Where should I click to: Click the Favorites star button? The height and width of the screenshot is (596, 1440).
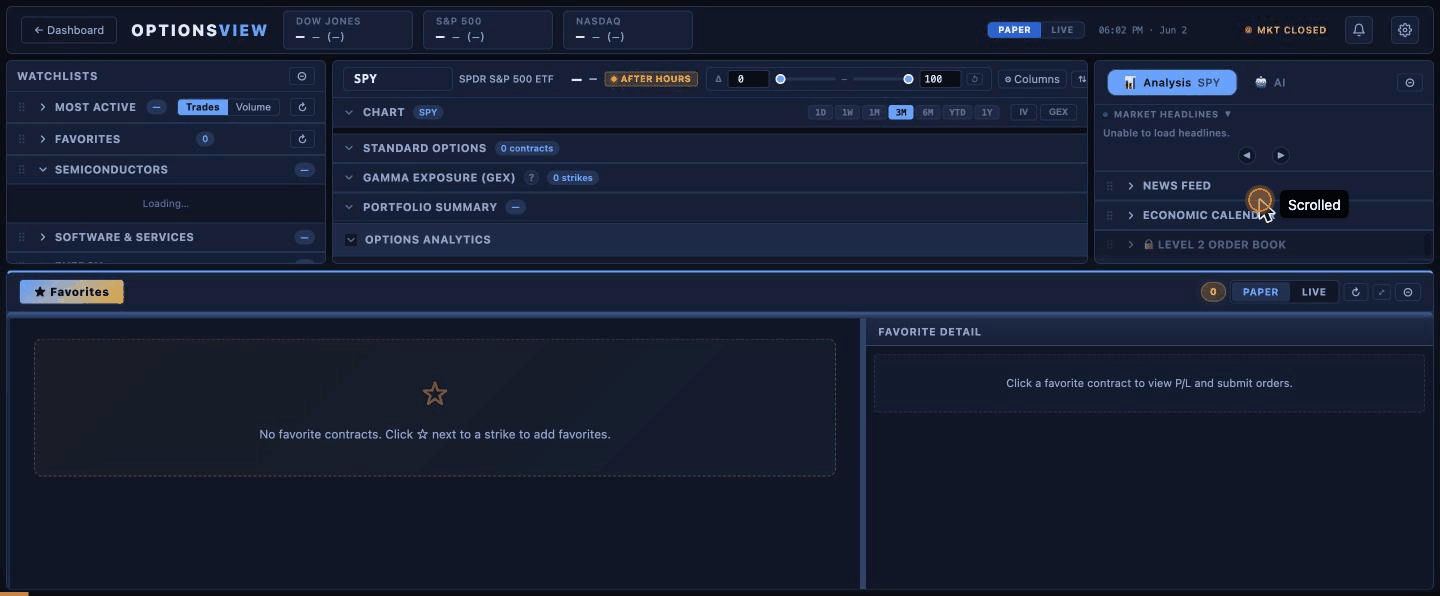72,292
